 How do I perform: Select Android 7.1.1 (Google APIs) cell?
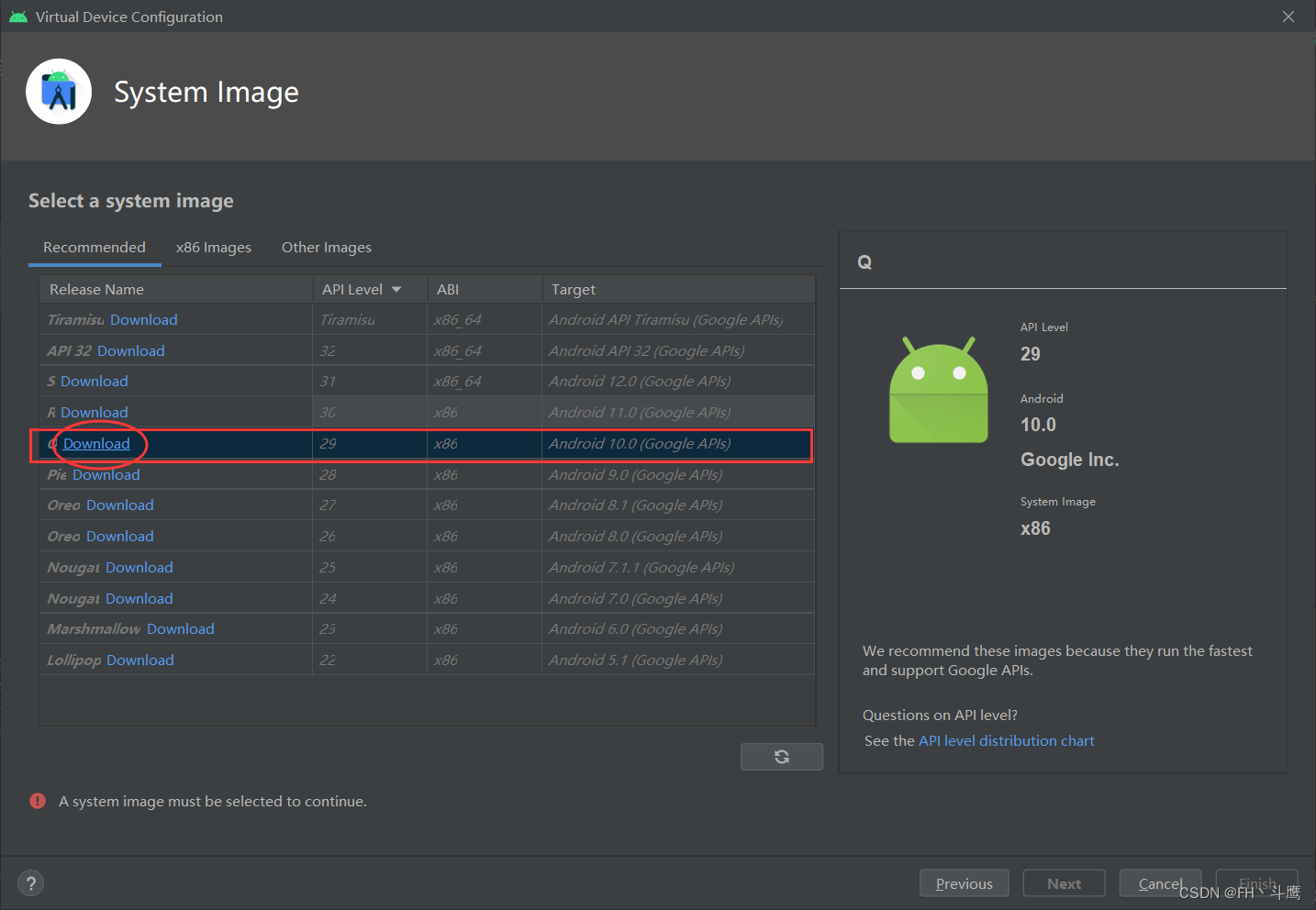click(x=678, y=568)
